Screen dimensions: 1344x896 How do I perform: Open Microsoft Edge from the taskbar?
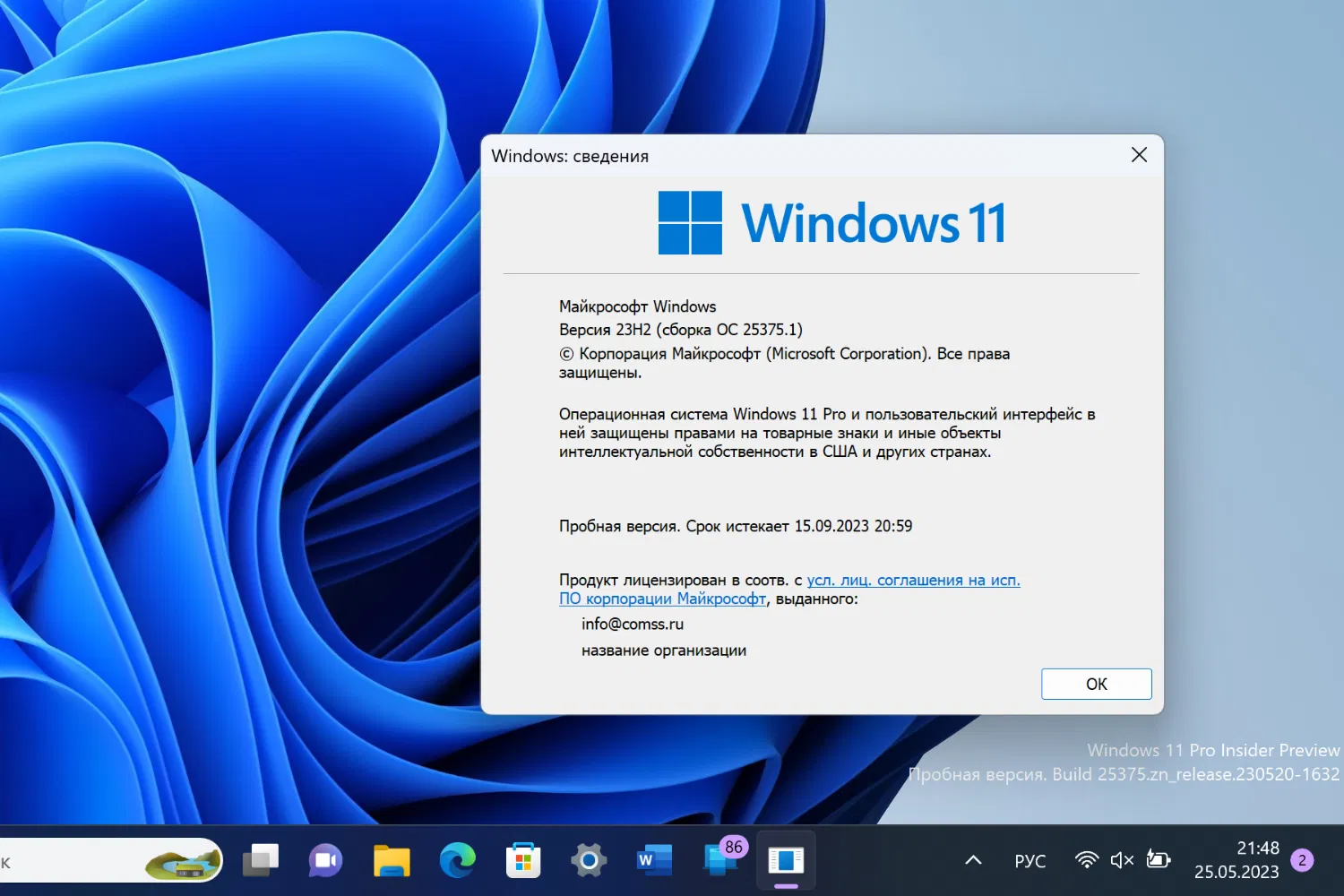457,860
